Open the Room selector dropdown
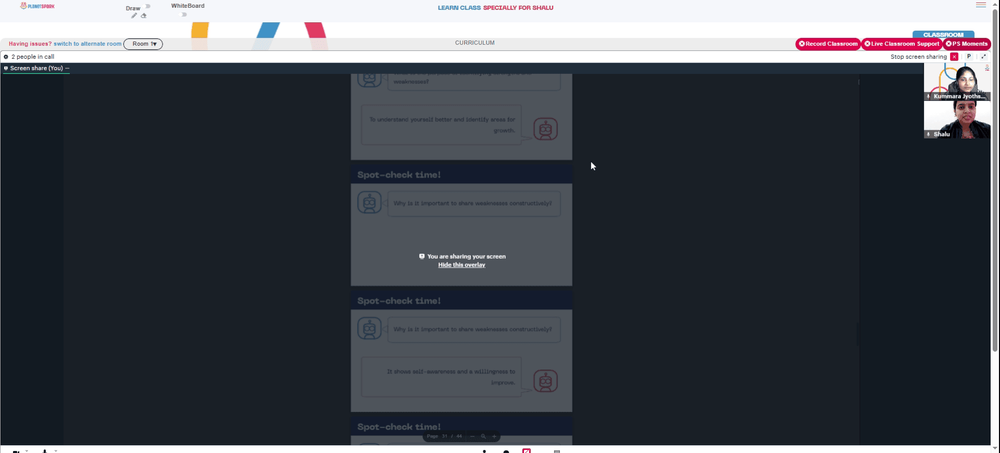This screenshot has width=1000, height=453. [x=143, y=44]
